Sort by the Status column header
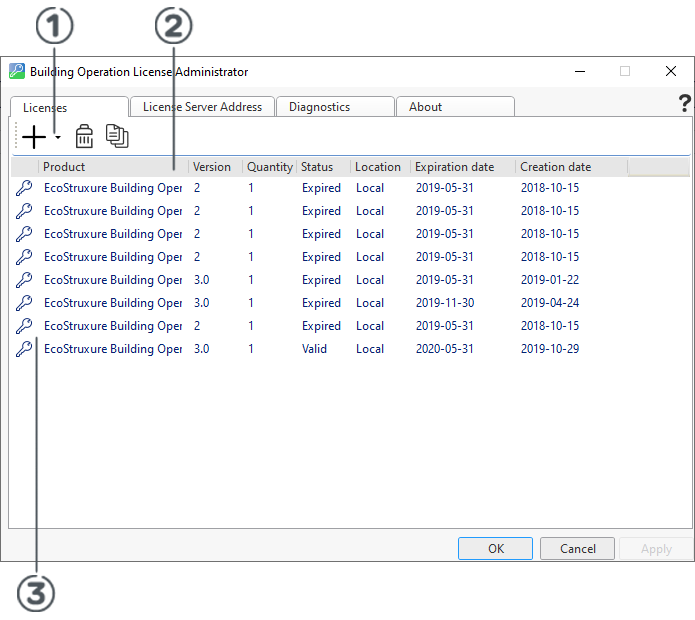 pyautogui.click(x=324, y=167)
